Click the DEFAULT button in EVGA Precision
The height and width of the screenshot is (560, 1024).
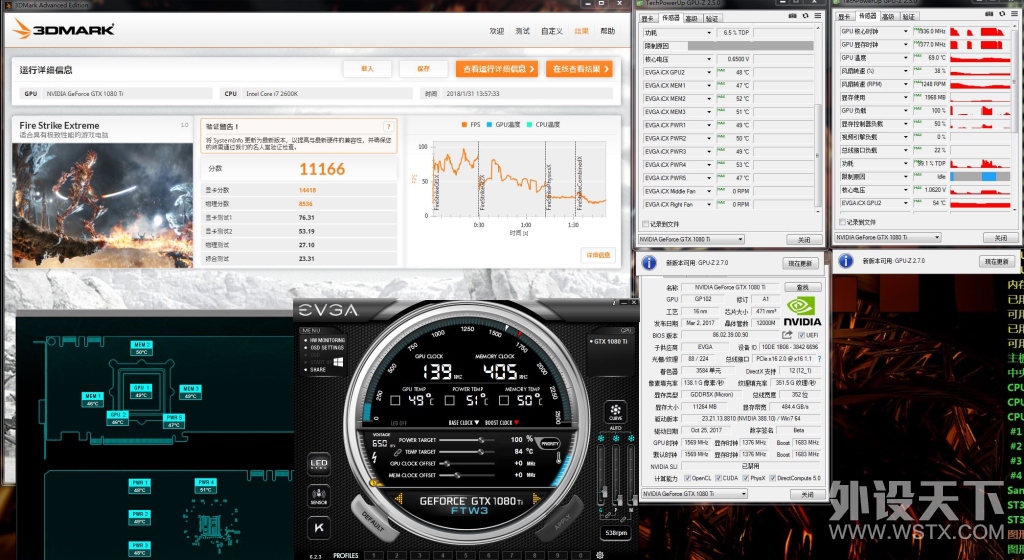point(374,519)
